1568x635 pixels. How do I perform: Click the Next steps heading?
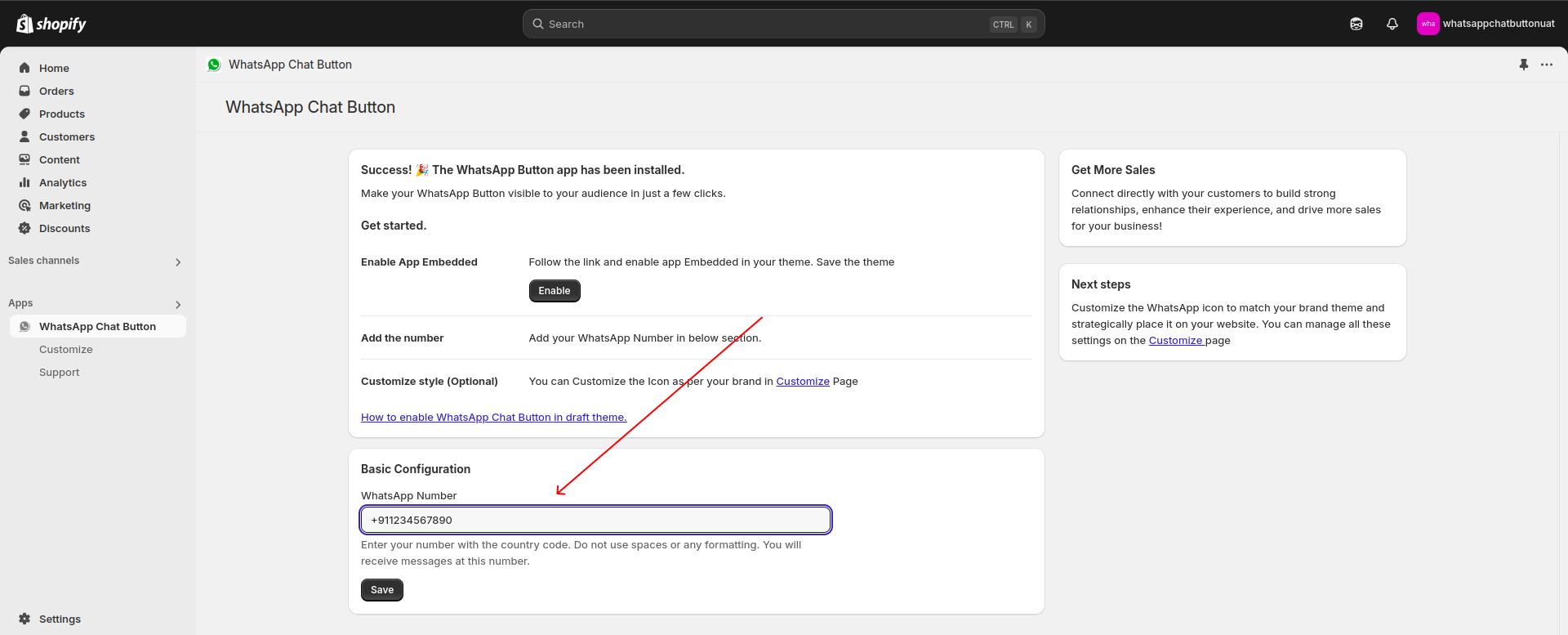pyautogui.click(x=1101, y=284)
